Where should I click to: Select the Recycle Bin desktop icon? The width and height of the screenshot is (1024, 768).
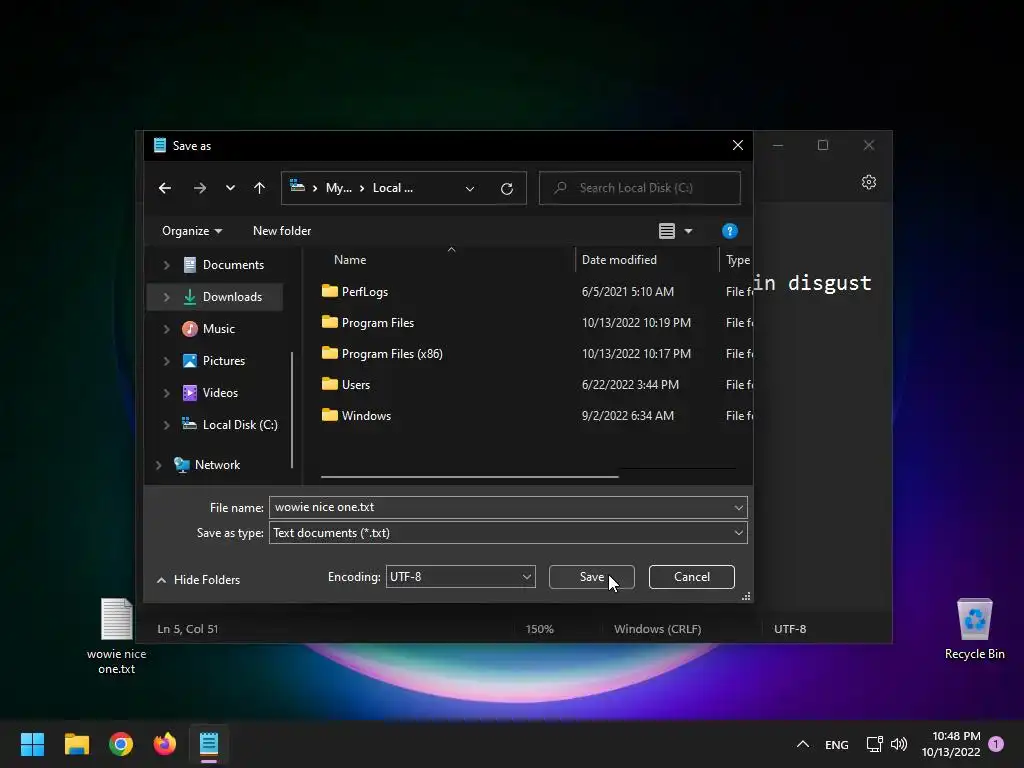coord(974,629)
